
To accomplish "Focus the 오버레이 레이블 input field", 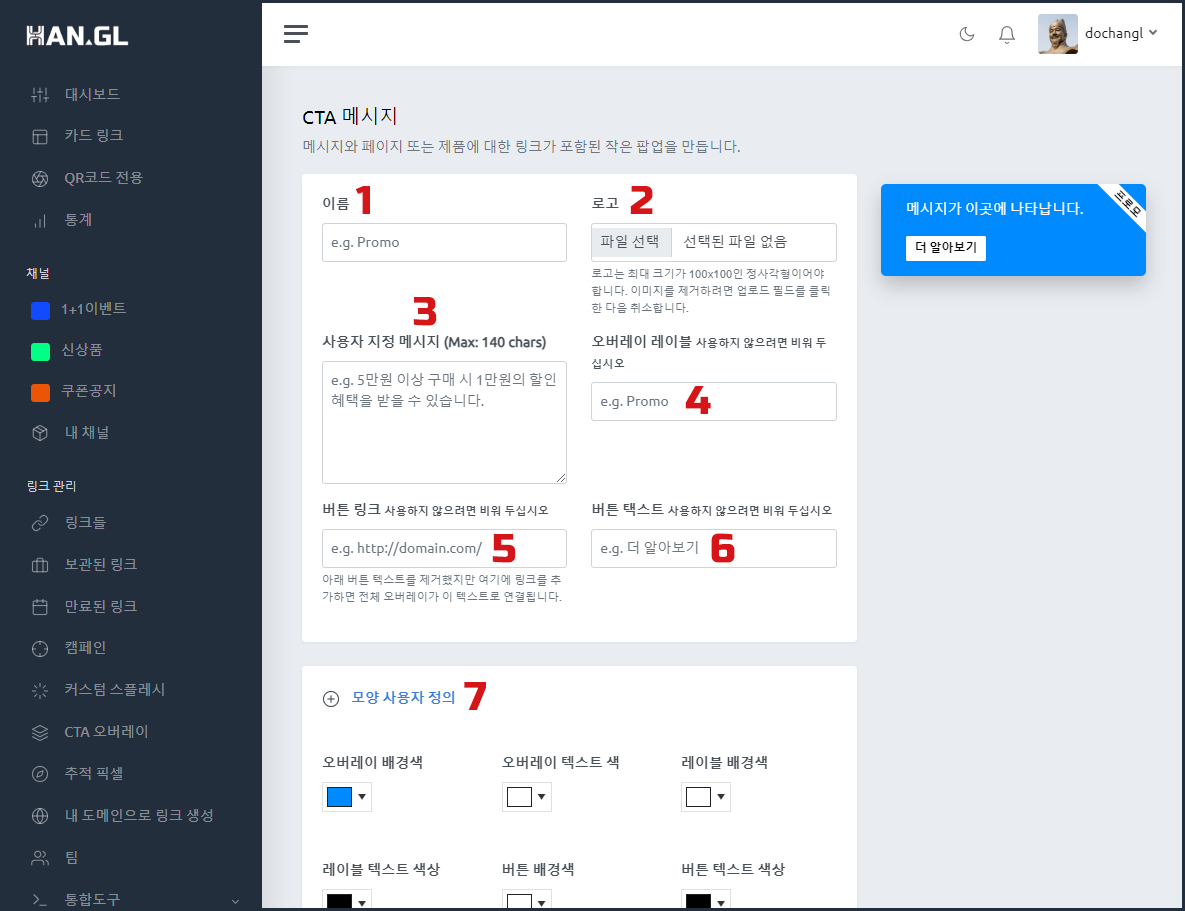I will [x=713, y=401].
